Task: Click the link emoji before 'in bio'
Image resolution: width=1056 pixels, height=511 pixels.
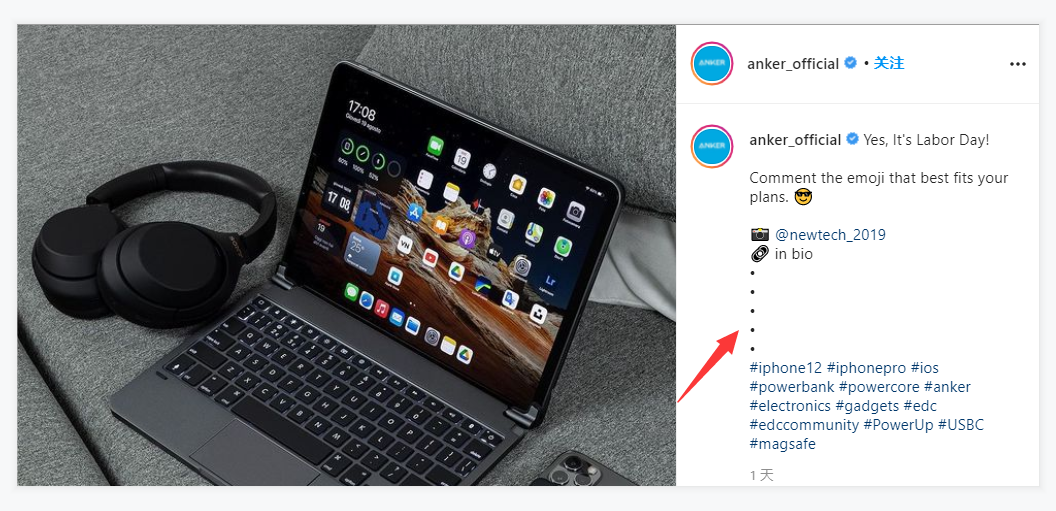Action: point(760,254)
